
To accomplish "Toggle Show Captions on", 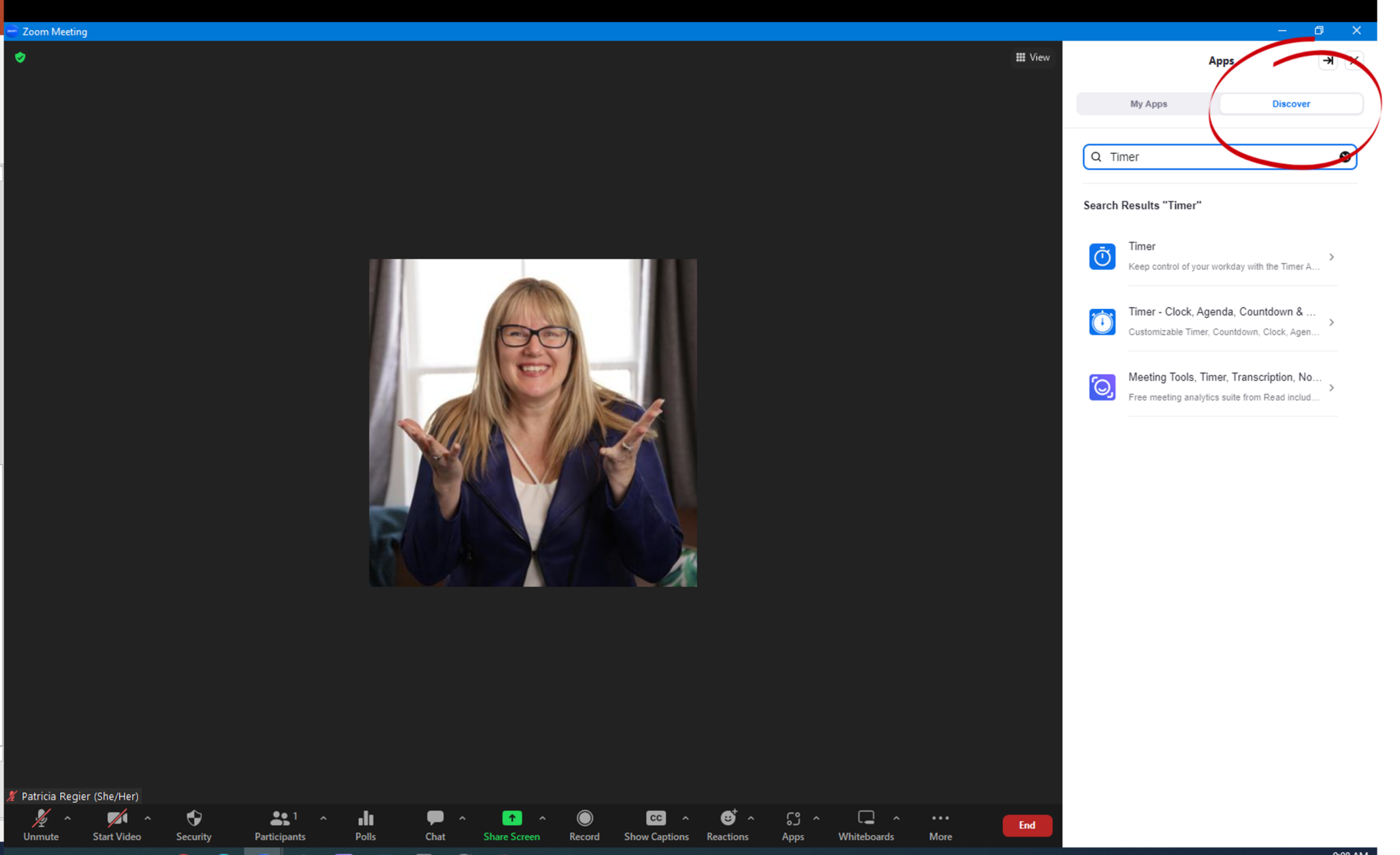I will 656,819.
